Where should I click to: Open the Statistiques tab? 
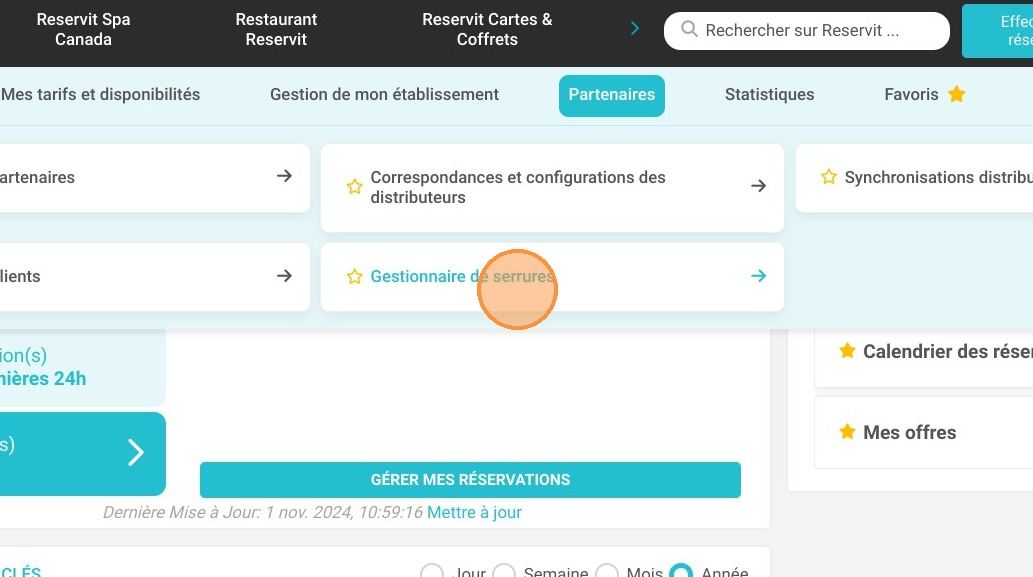pyautogui.click(x=769, y=94)
